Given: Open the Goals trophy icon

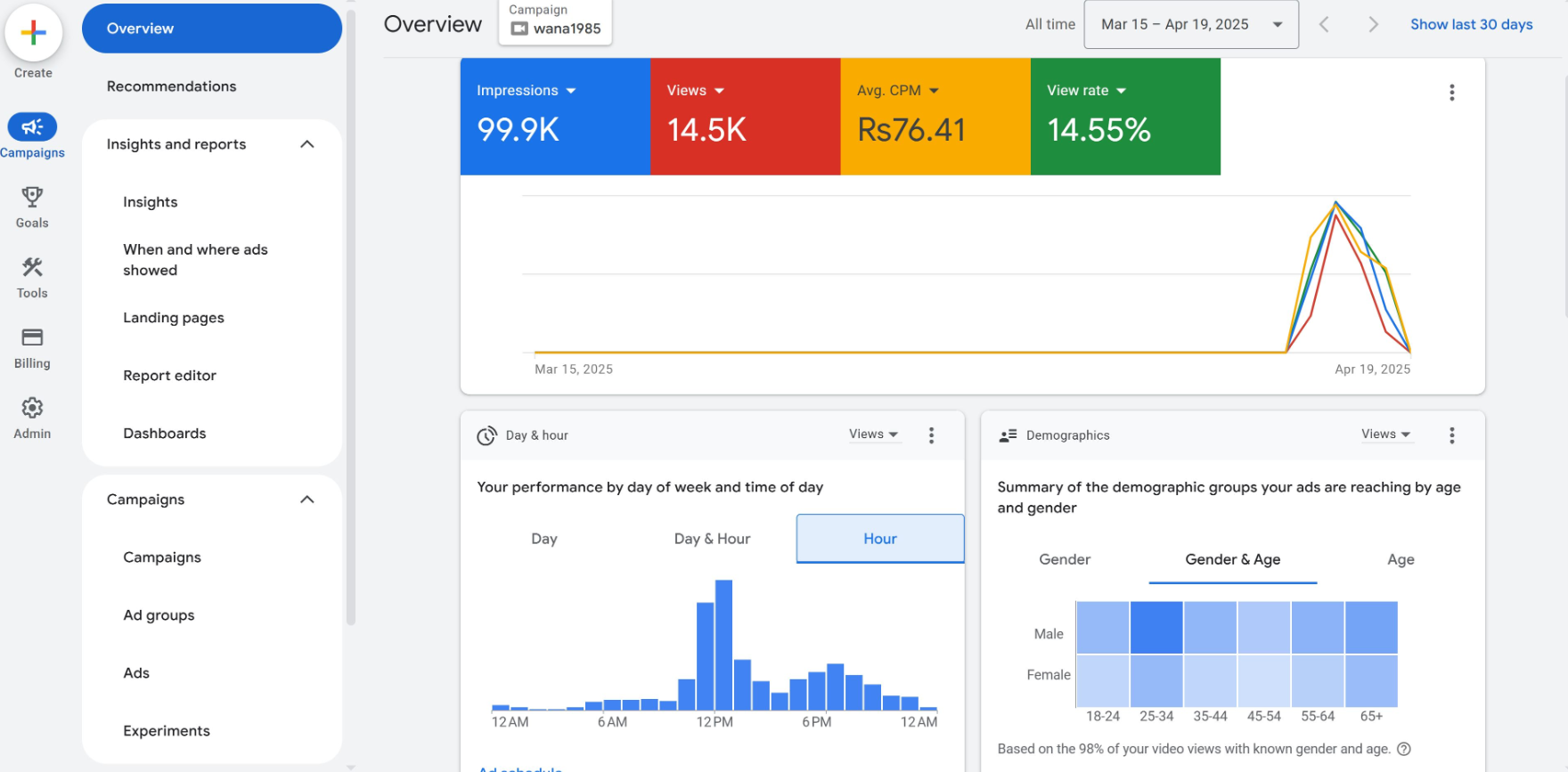Looking at the screenshot, I should coord(32,197).
